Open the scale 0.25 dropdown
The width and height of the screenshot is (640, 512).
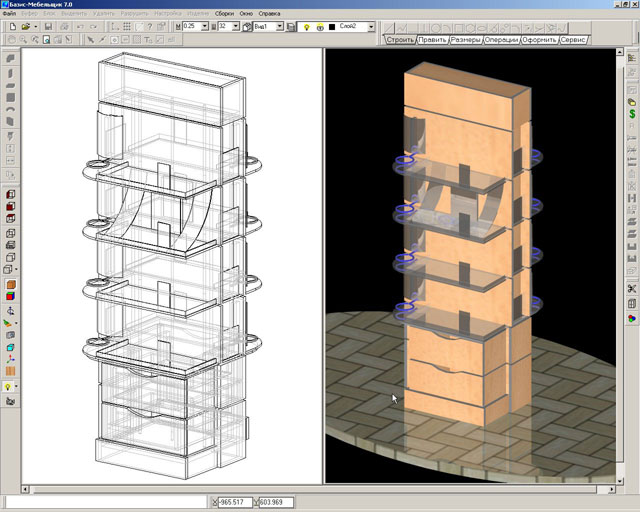pos(204,27)
